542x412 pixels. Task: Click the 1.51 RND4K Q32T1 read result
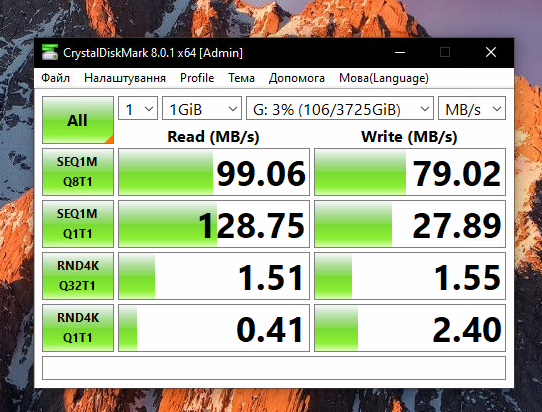tap(214, 276)
